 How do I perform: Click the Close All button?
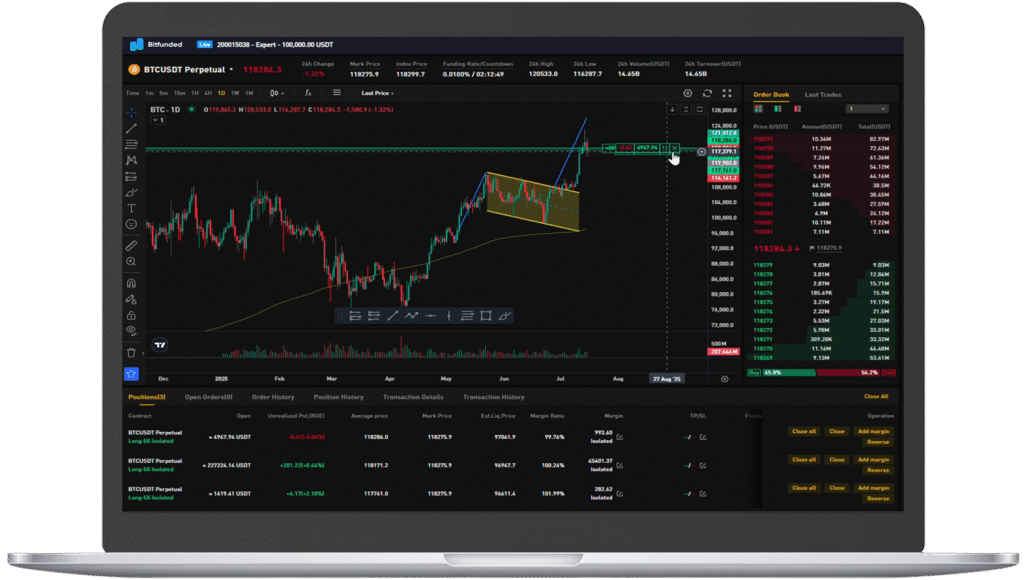point(875,397)
